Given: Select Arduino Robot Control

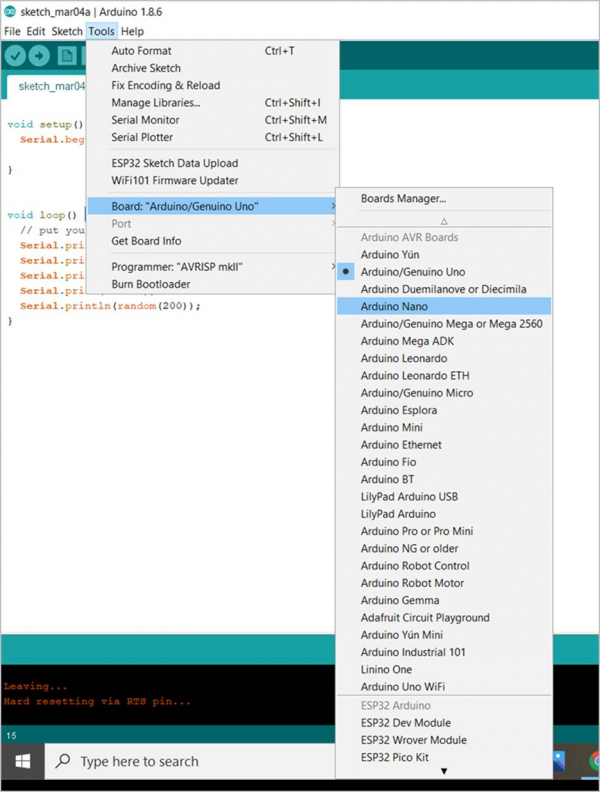Looking at the screenshot, I should click(x=444, y=565).
